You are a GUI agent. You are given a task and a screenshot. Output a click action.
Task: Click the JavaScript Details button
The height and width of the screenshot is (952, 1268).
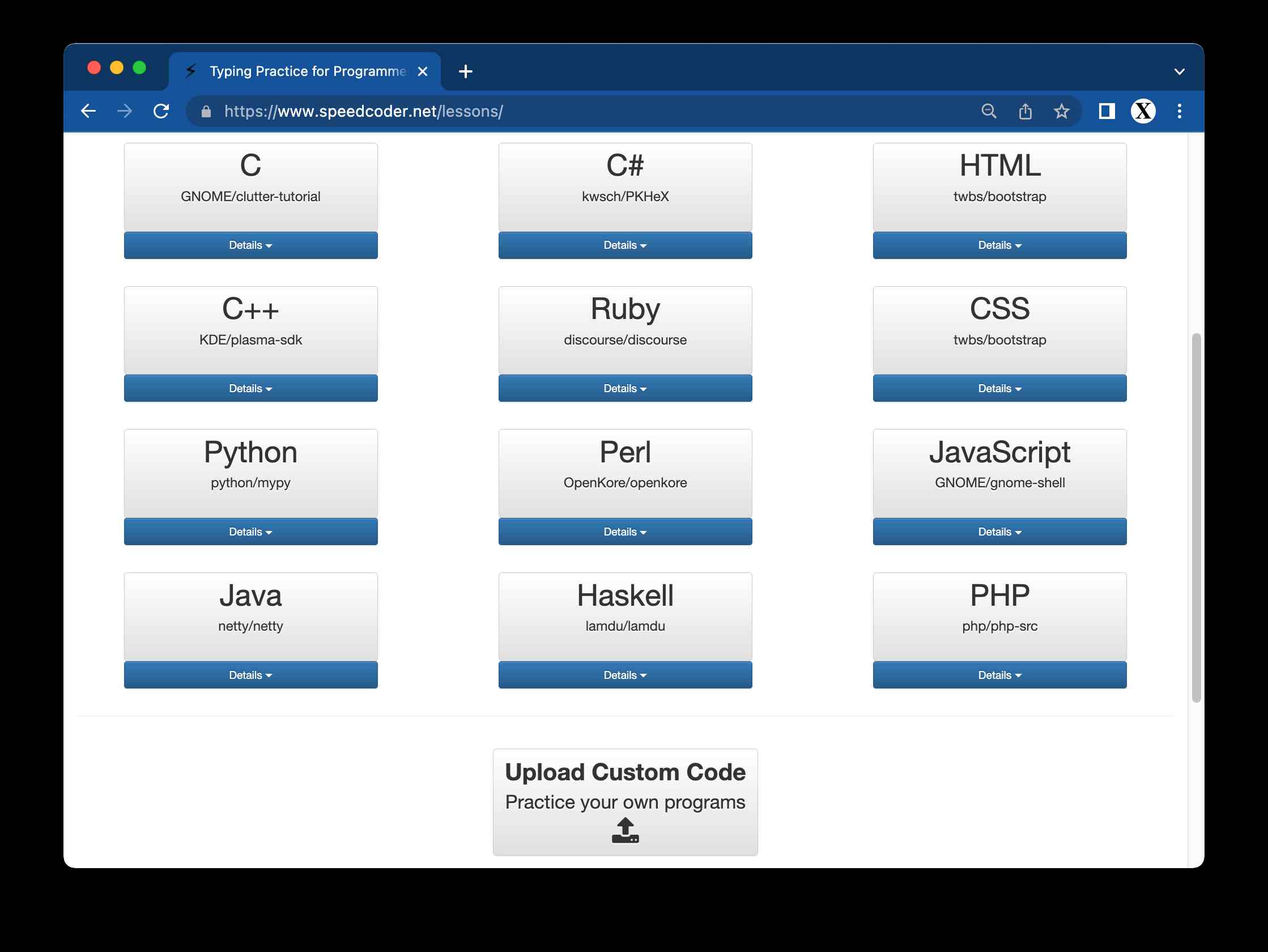(999, 531)
